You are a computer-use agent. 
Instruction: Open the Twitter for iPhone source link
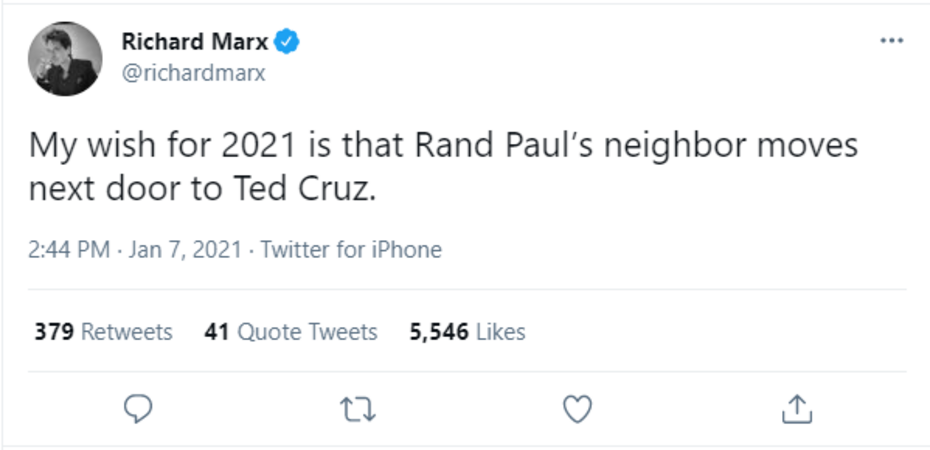(351, 249)
